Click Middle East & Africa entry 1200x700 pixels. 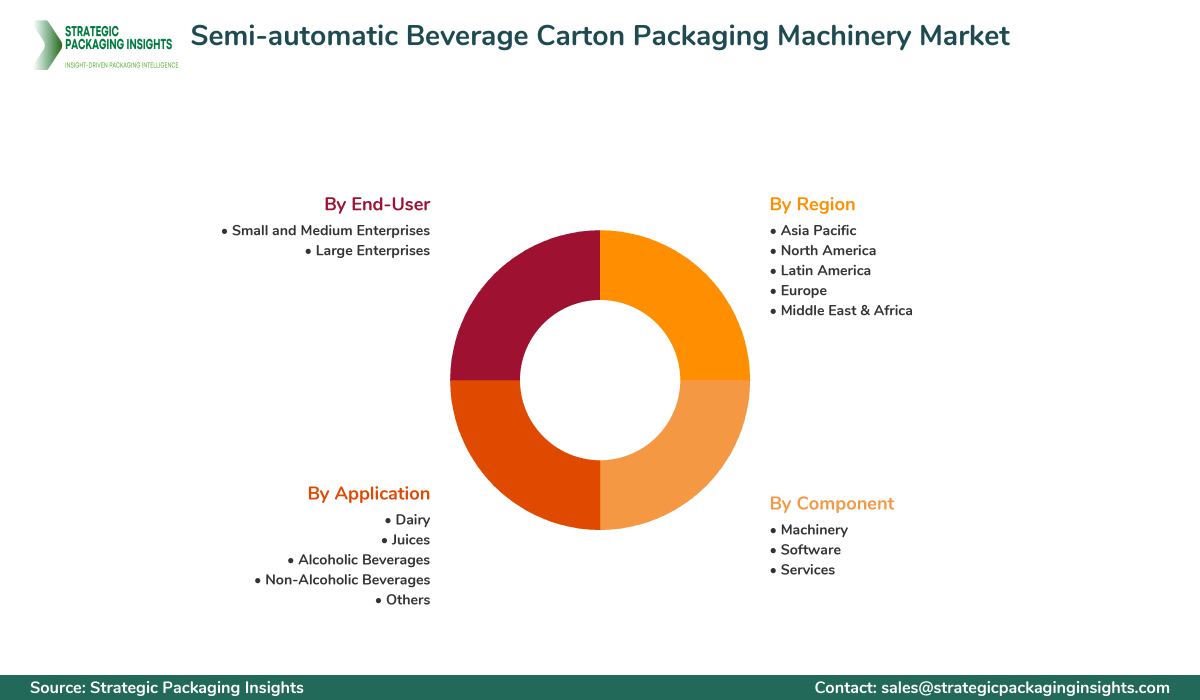tap(846, 310)
